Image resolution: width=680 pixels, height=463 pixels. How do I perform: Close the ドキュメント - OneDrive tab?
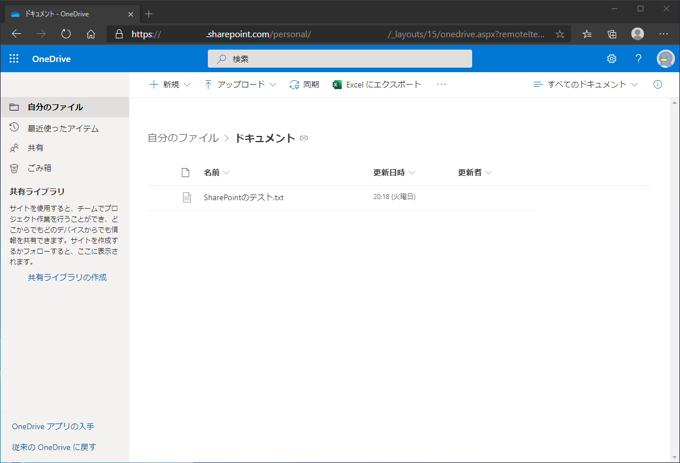tap(131, 14)
